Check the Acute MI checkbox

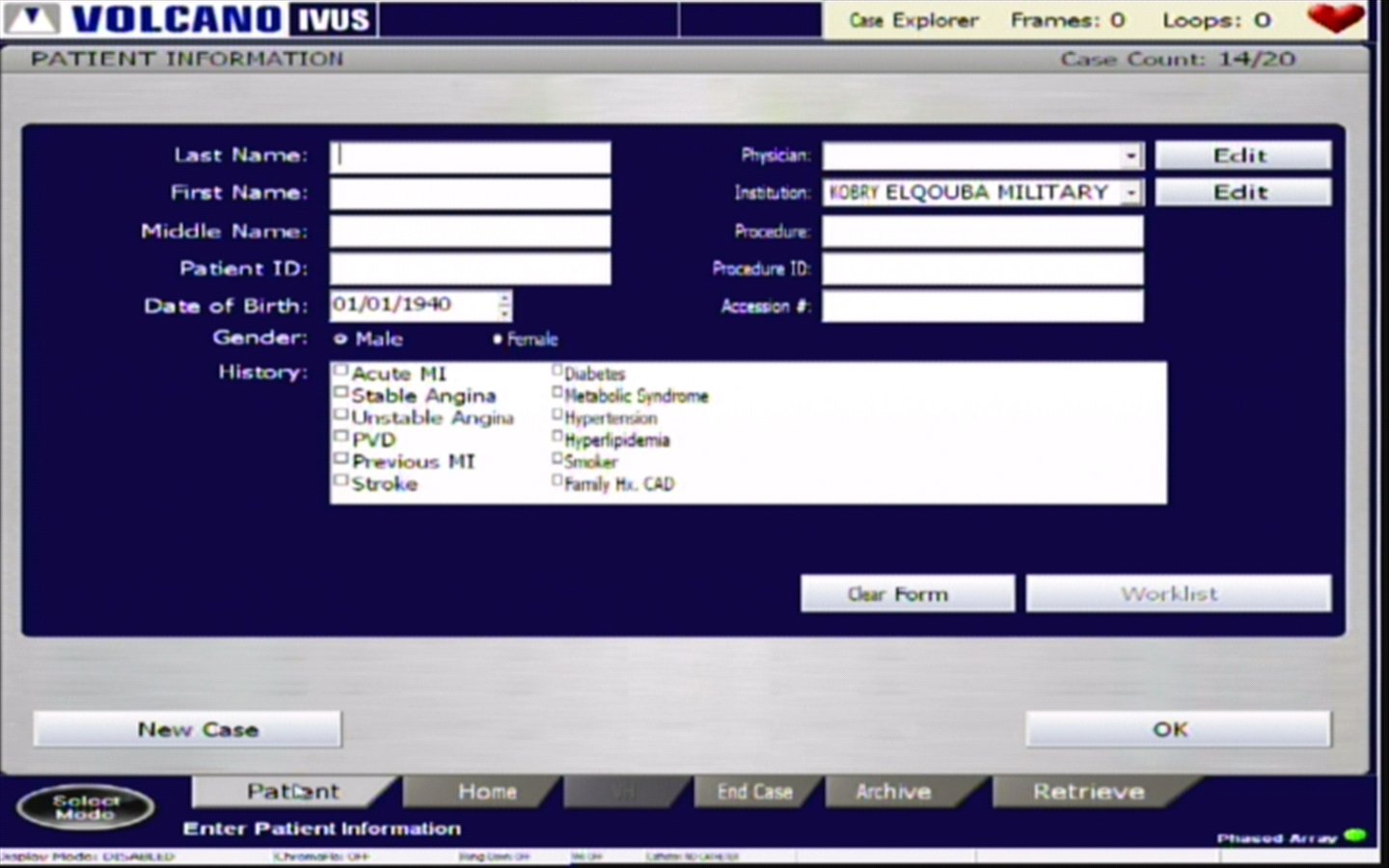340,370
